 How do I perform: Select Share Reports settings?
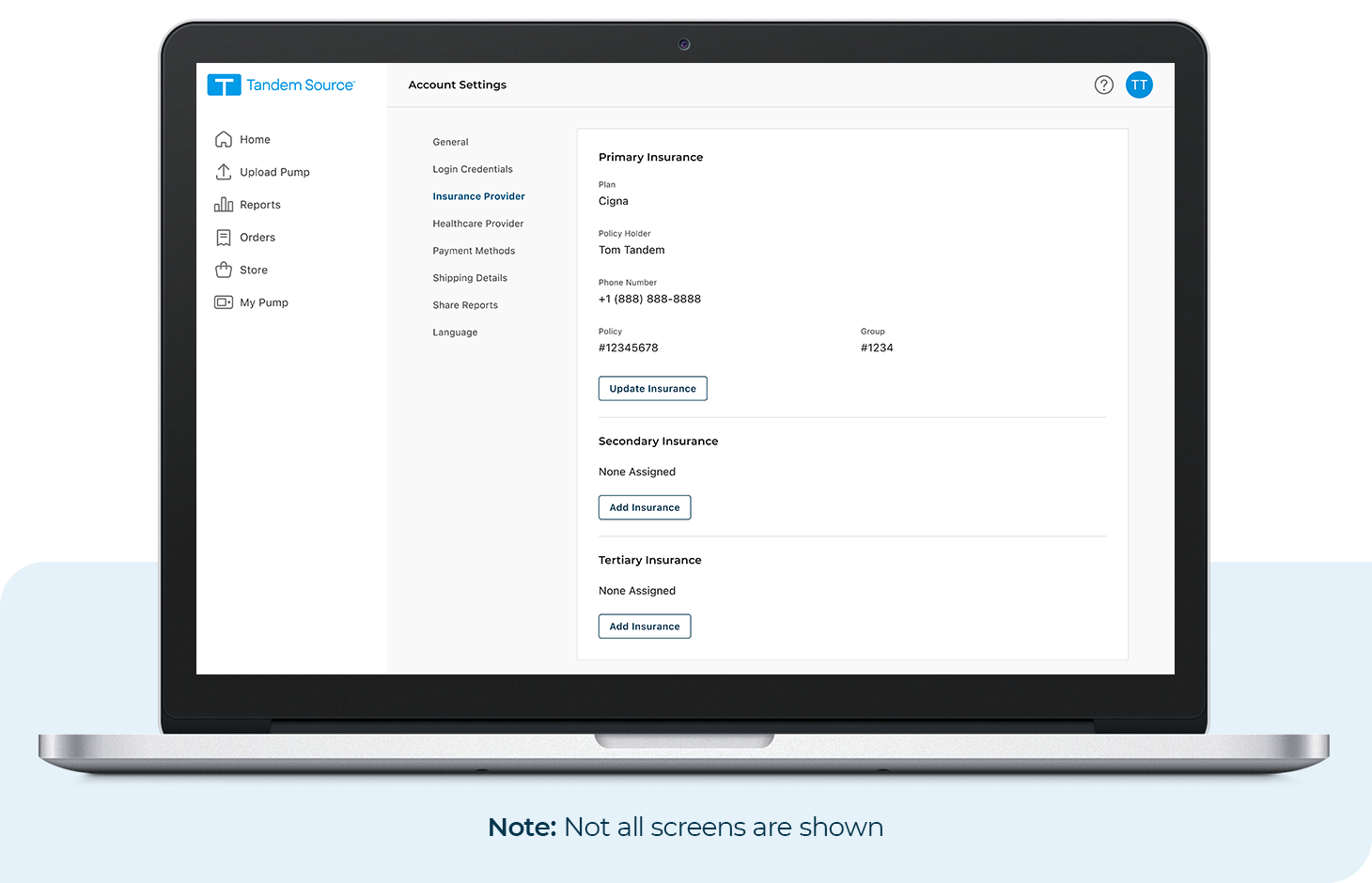(465, 304)
